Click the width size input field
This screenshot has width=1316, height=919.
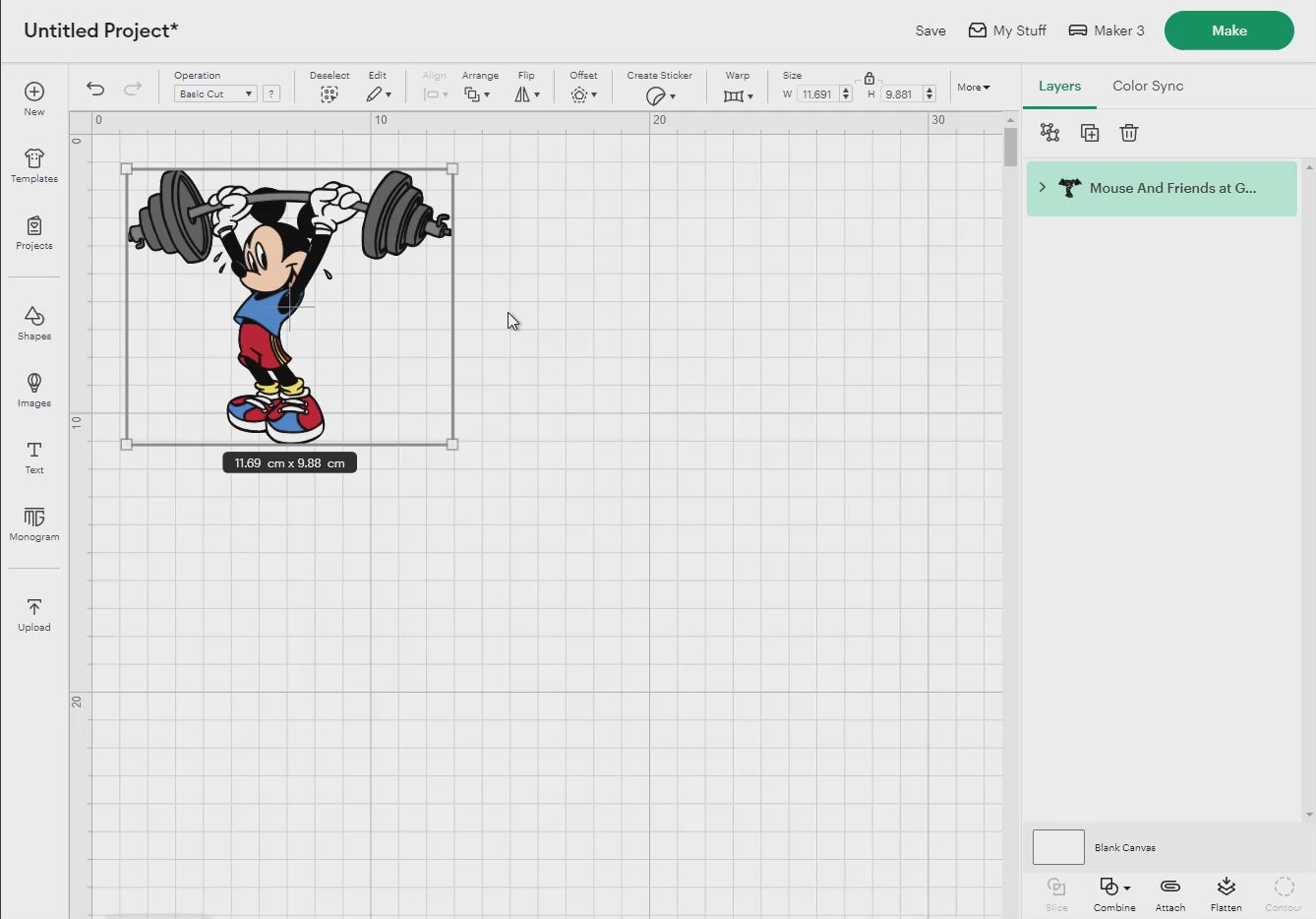817,94
